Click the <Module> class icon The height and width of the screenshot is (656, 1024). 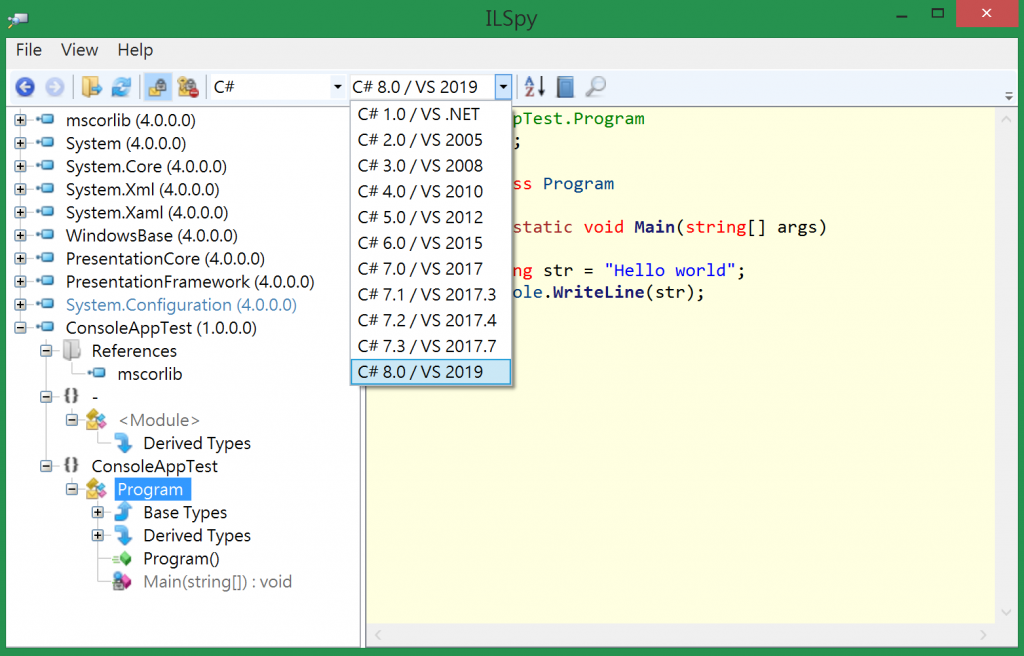(x=97, y=419)
